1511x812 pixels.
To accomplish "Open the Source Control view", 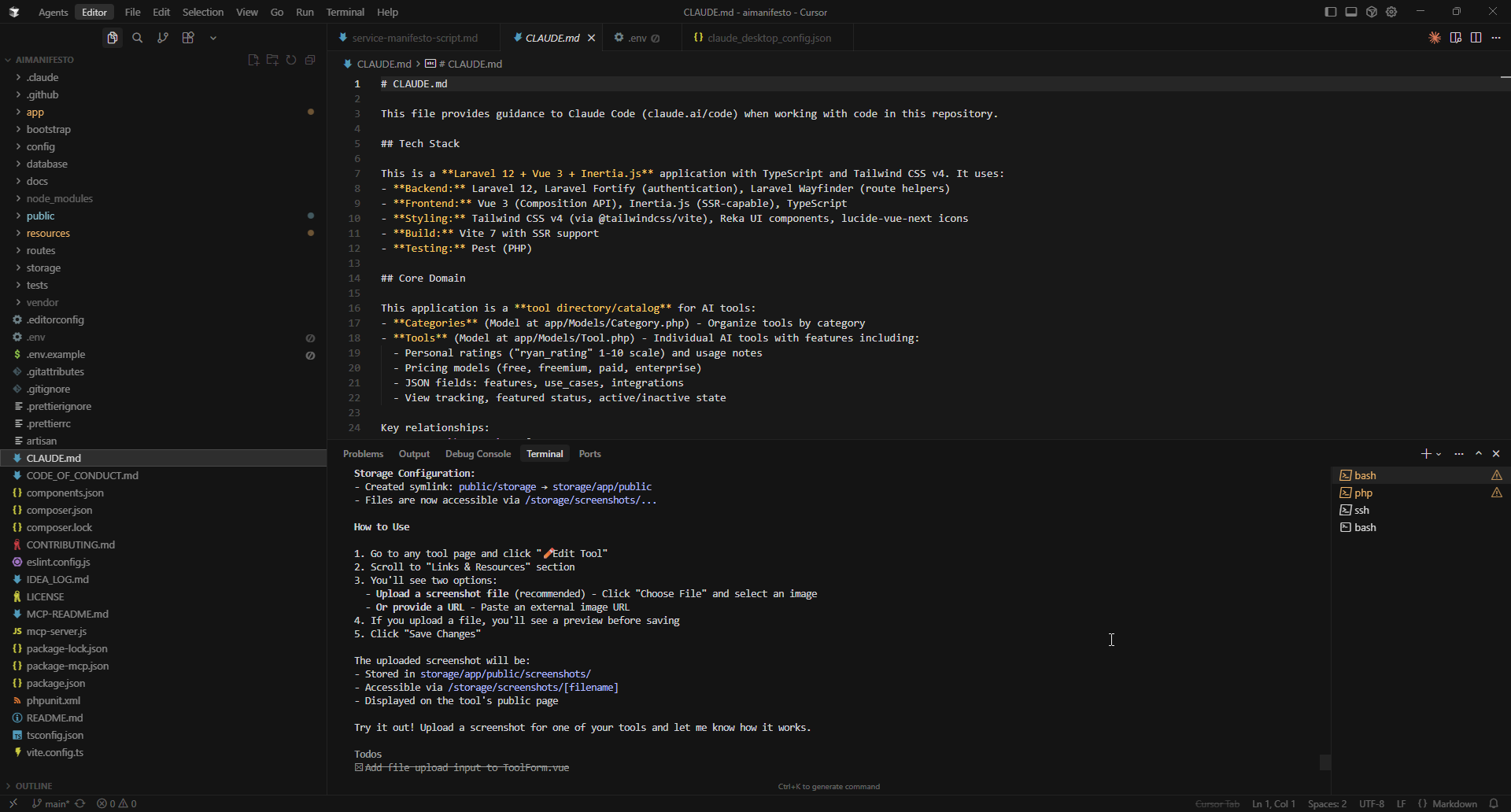I will pyautogui.click(x=163, y=37).
